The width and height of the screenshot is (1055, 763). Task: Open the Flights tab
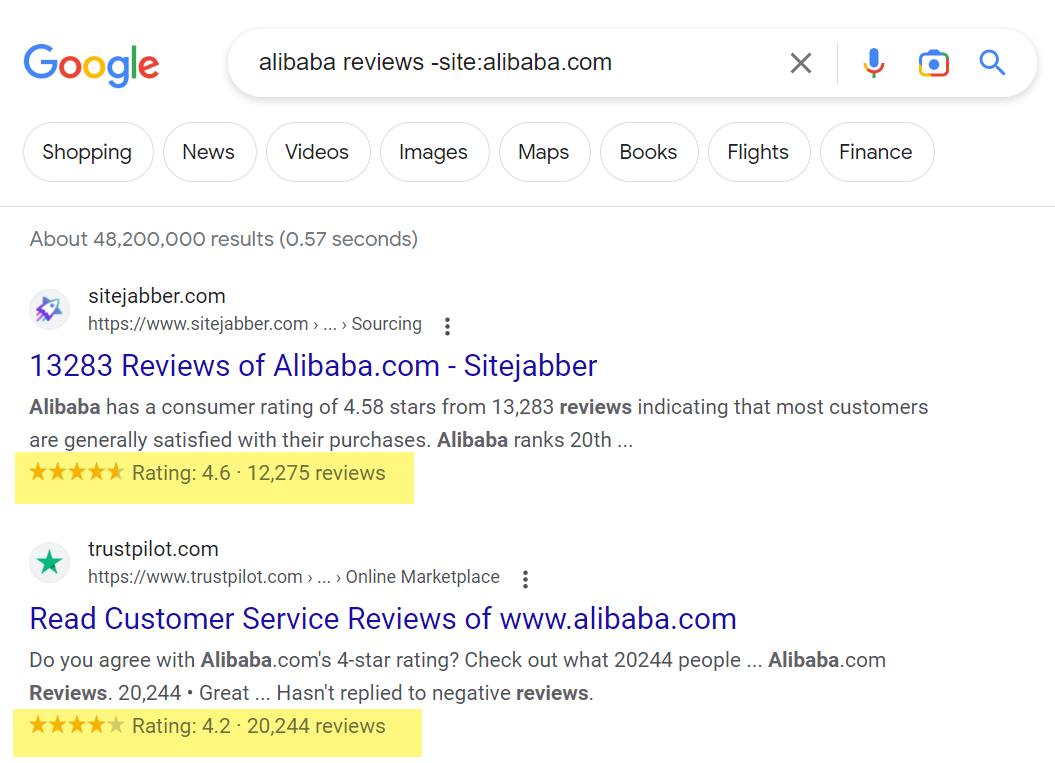tap(758, 152)
